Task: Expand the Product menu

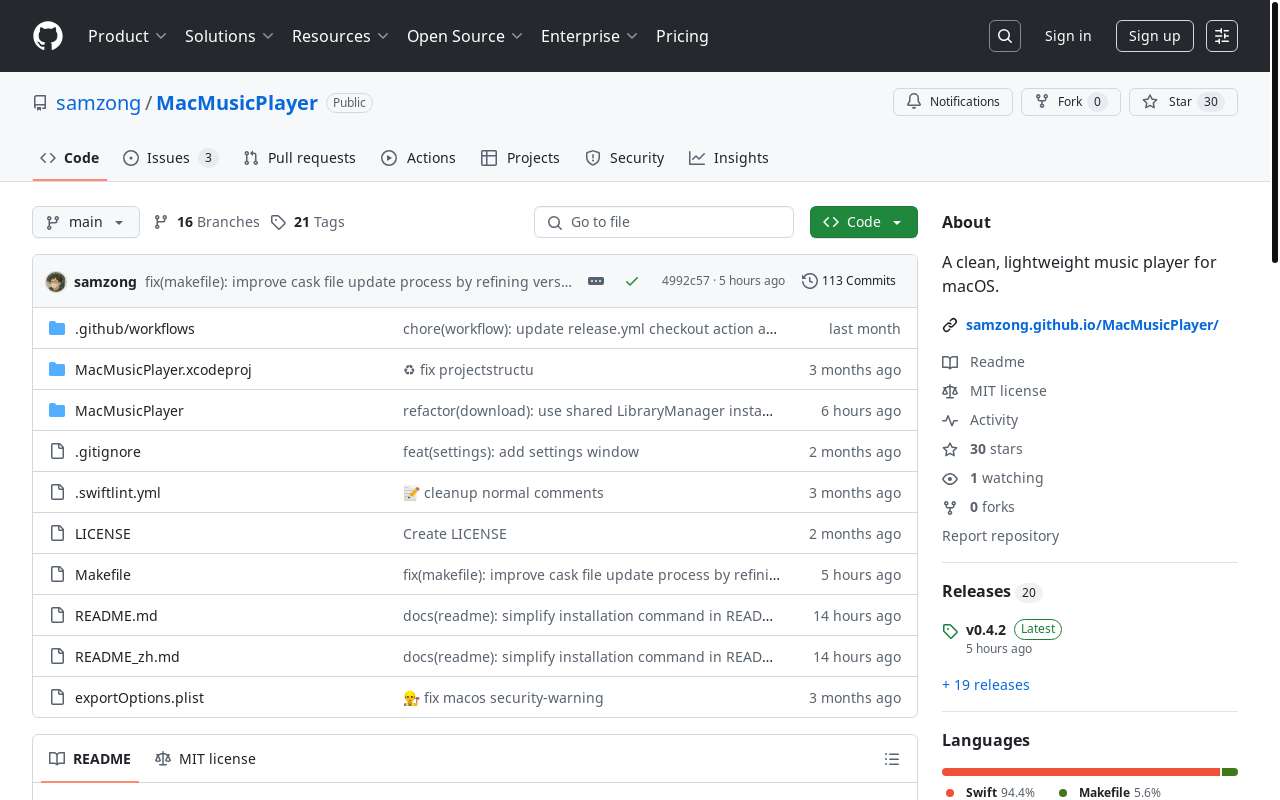Action: pos(127,36)
